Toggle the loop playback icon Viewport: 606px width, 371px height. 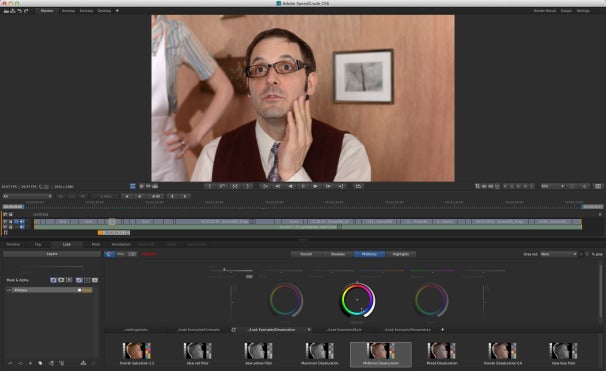[x=358, y=186]
